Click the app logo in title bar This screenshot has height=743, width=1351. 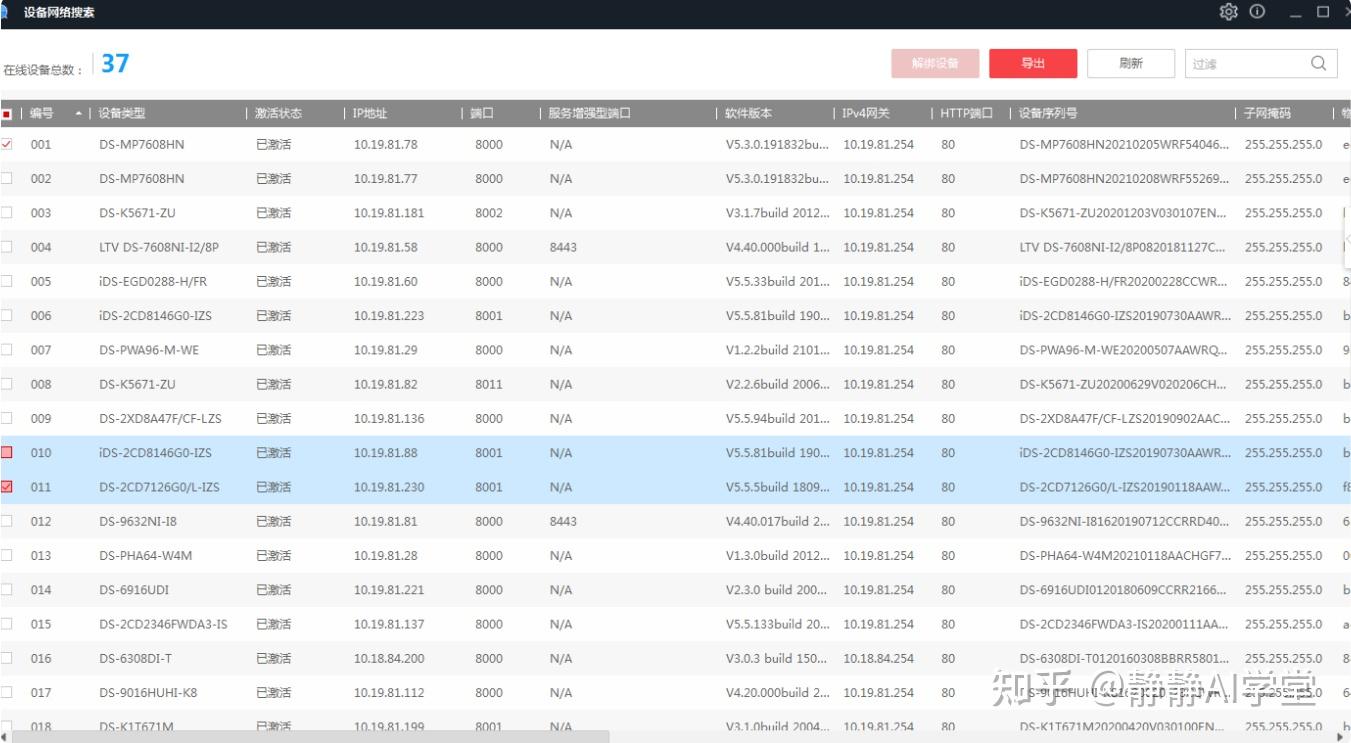click(x=4, y=12)
